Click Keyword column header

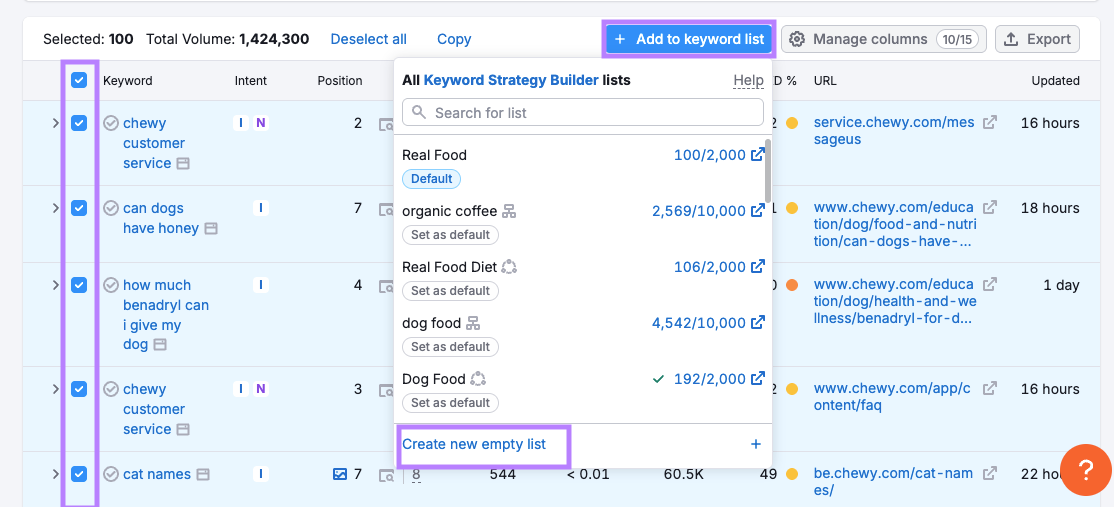tap(128, 80)
